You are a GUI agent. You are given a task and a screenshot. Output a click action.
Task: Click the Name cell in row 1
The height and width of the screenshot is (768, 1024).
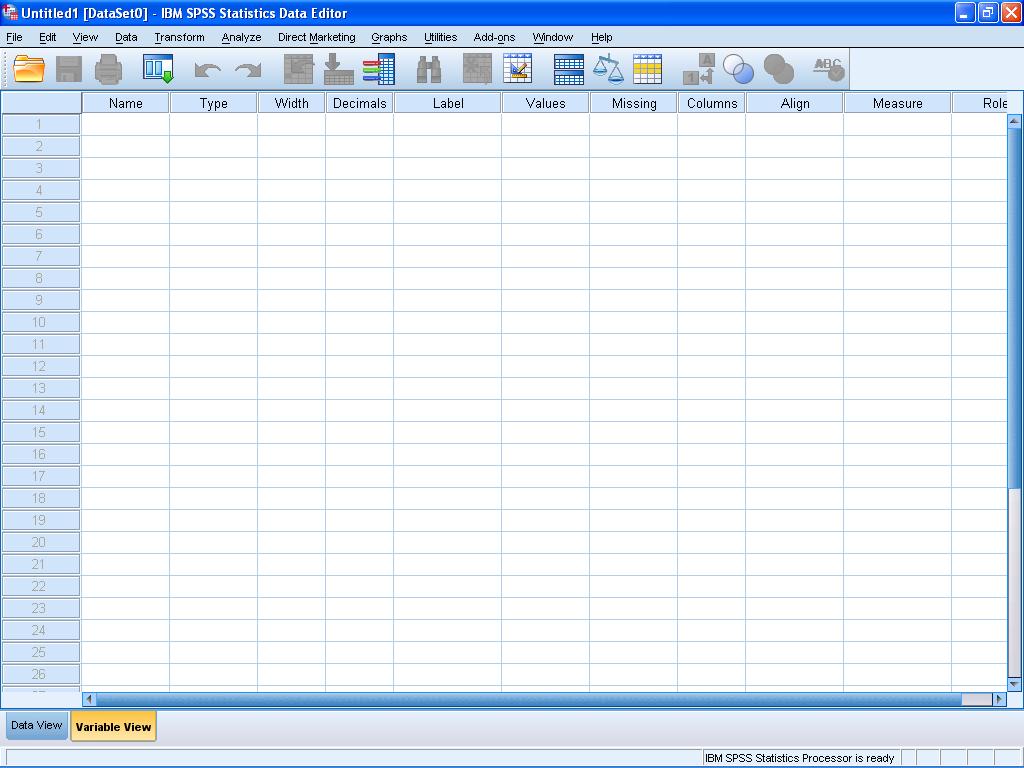[x=125, y=124]
